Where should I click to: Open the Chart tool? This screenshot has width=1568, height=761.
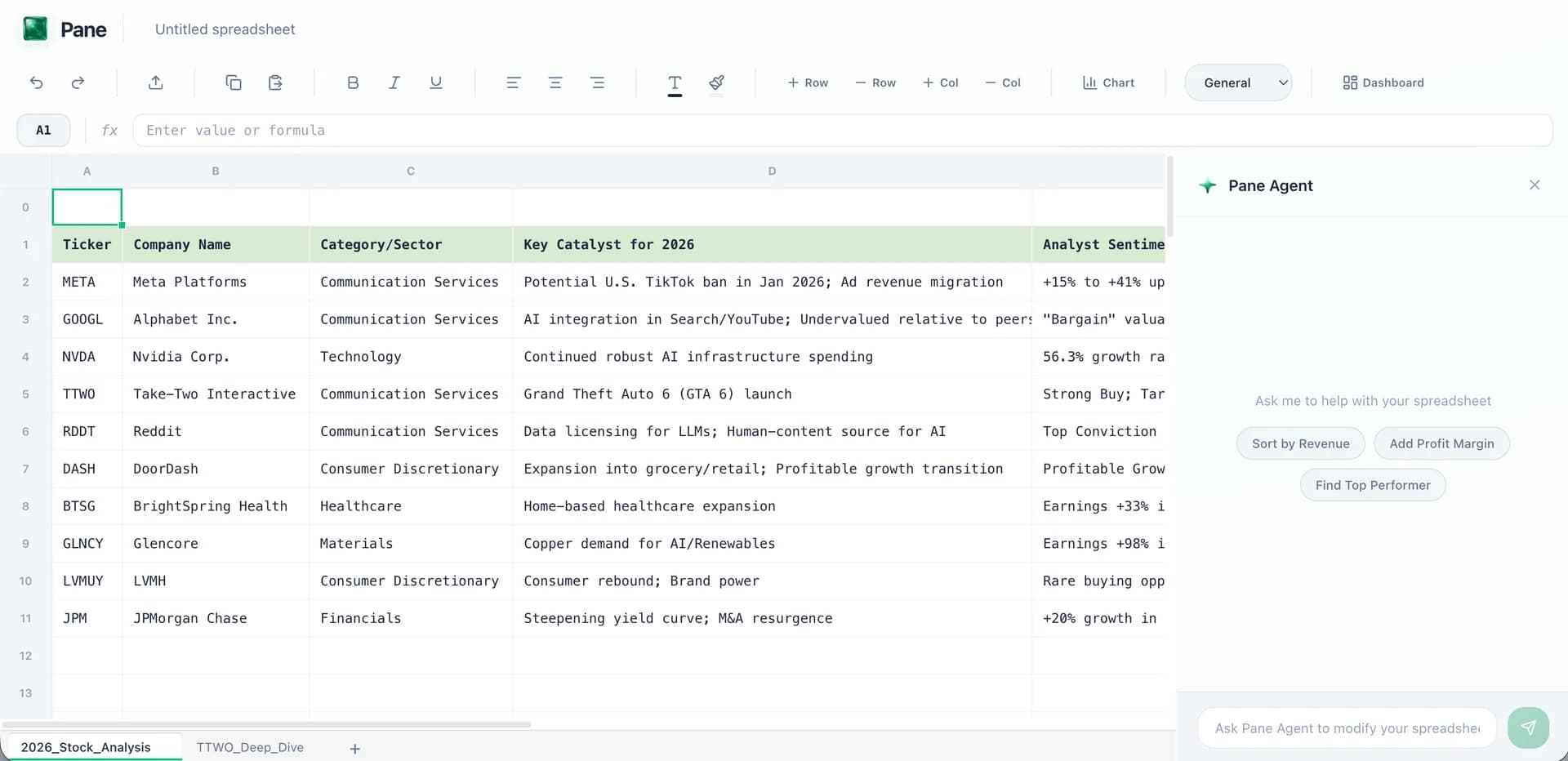point(1108,82)
